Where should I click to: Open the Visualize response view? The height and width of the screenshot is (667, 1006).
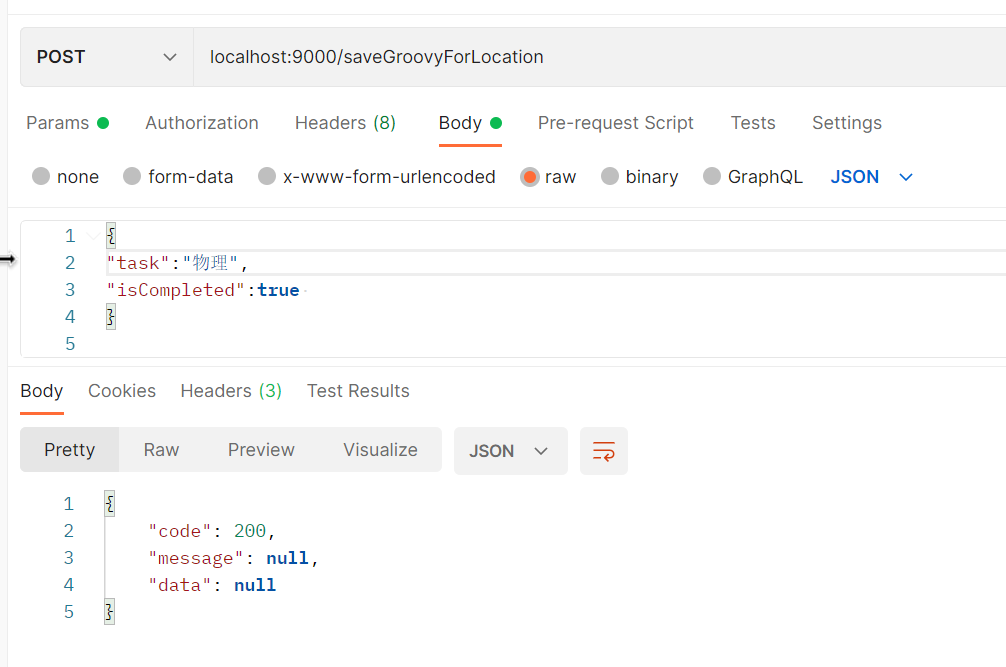click(380, 450)
